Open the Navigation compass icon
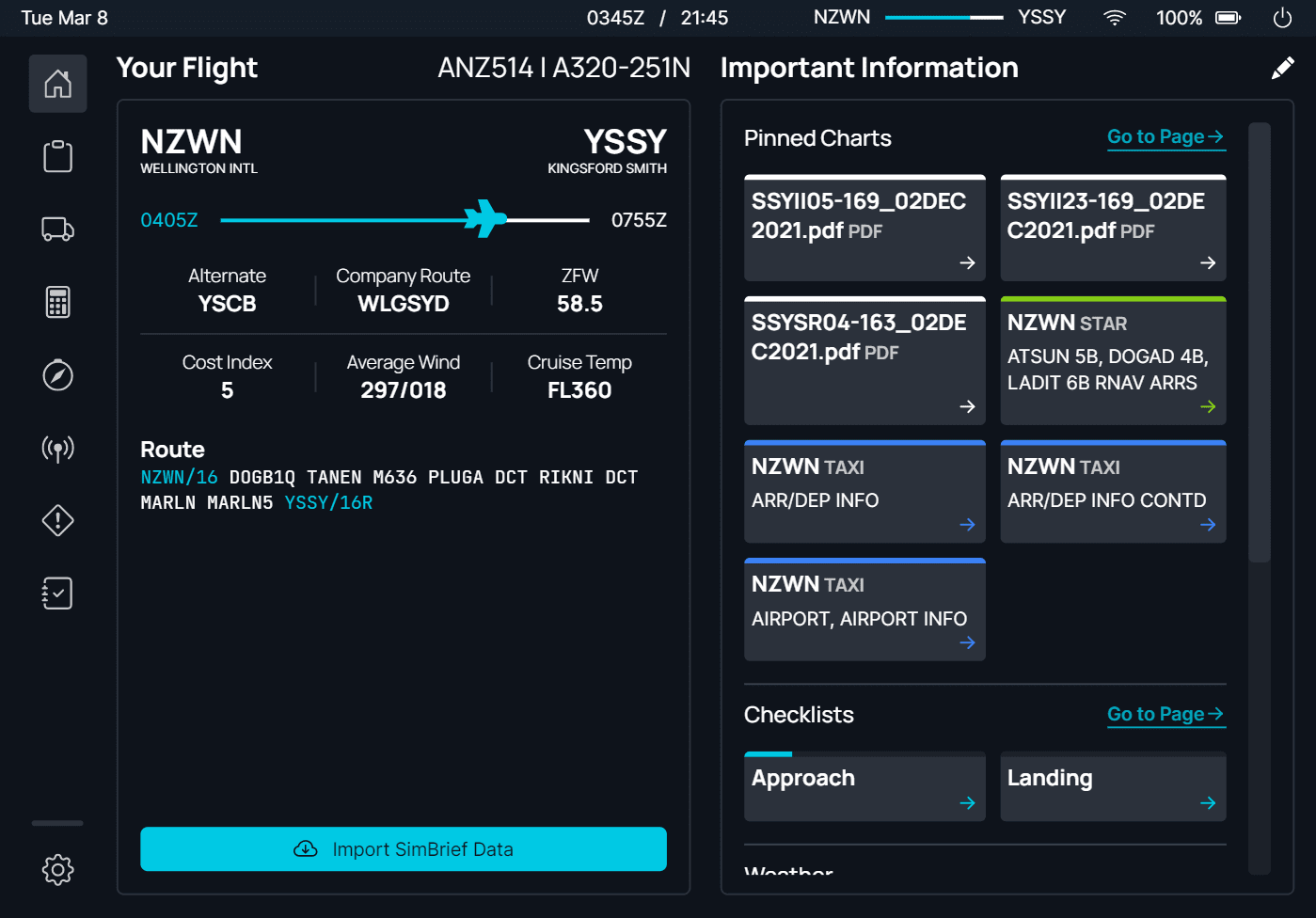The height and width of the screenshot is (918, 1316). [x=58, y=375]
